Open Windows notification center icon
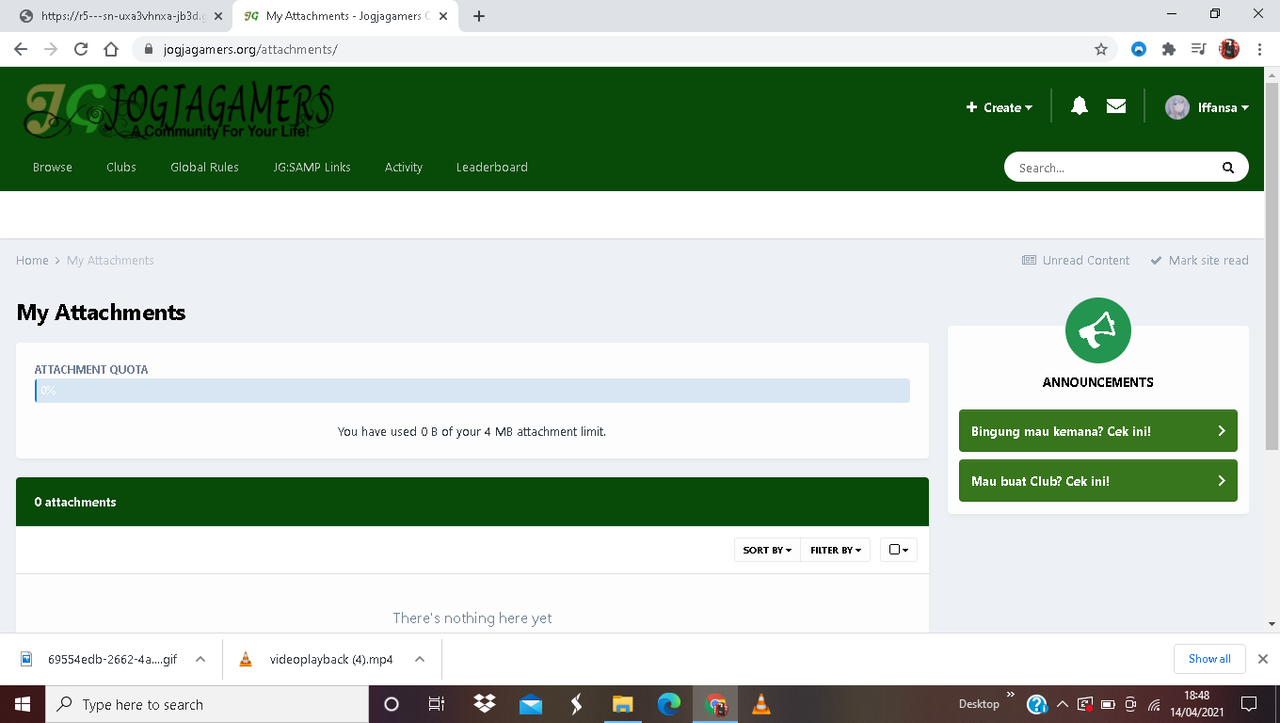 pyautogui.click(x=1248, y=704)
